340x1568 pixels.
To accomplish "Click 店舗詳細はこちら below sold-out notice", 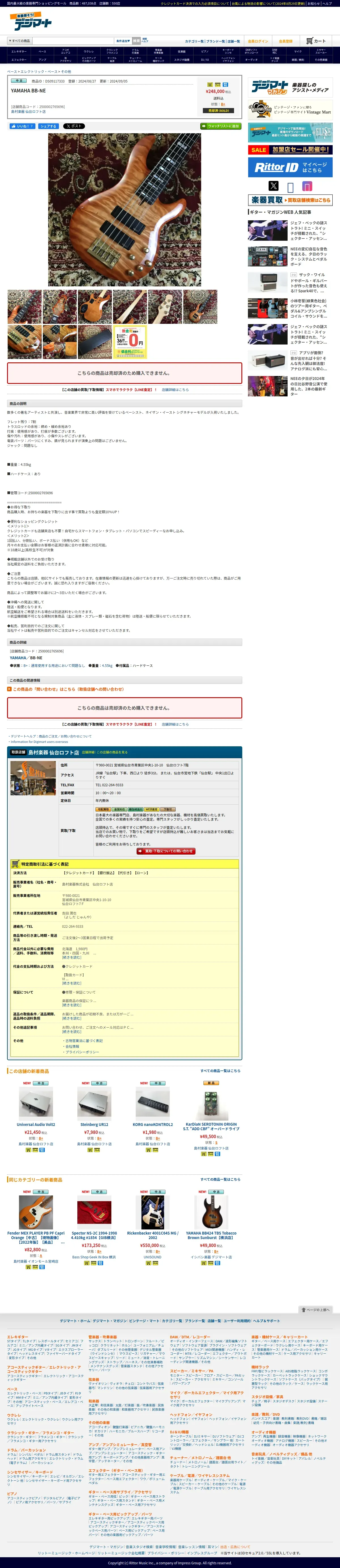I will [x=175, y=390].
